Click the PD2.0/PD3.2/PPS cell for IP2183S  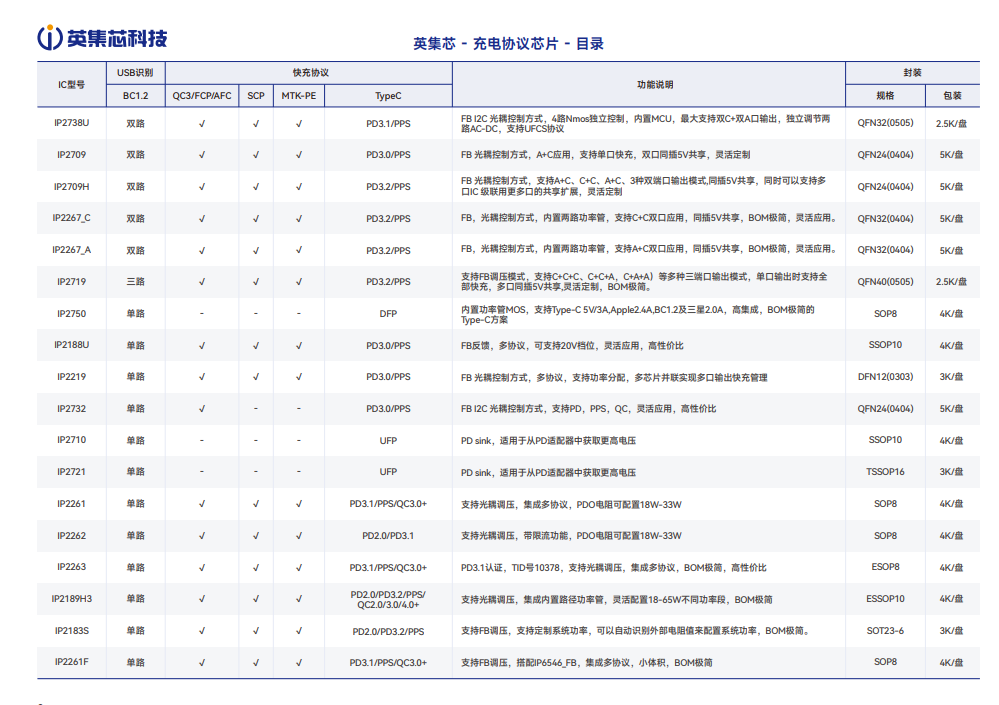[x=388, y=631]
